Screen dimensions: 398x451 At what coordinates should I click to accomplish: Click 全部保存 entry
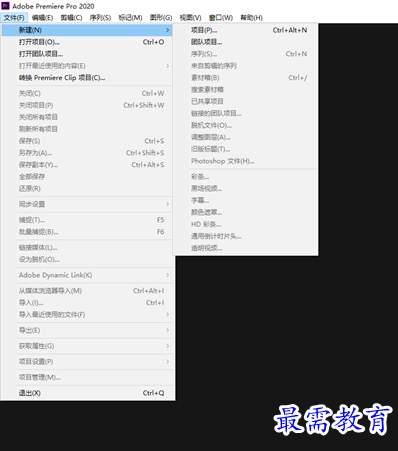coord(87,177)
